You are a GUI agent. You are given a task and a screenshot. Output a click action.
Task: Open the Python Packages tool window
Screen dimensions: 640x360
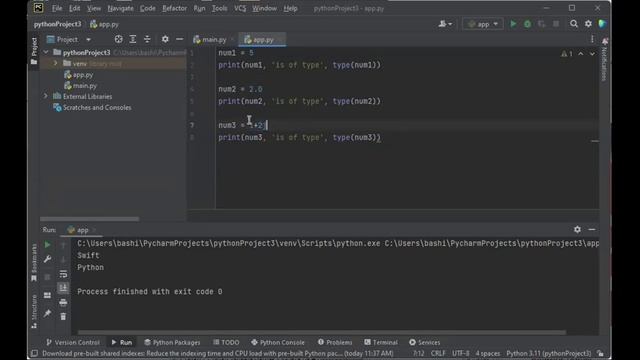[172, 342]
